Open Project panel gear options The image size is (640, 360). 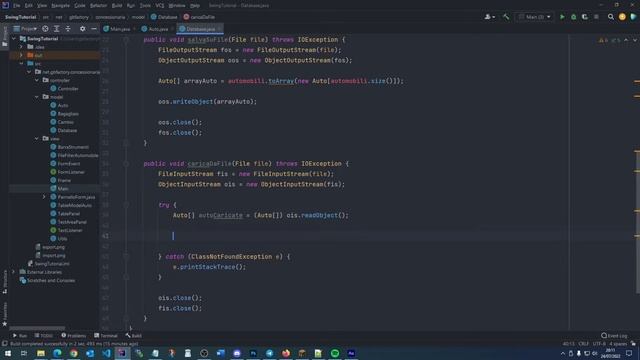pos(82,29)
